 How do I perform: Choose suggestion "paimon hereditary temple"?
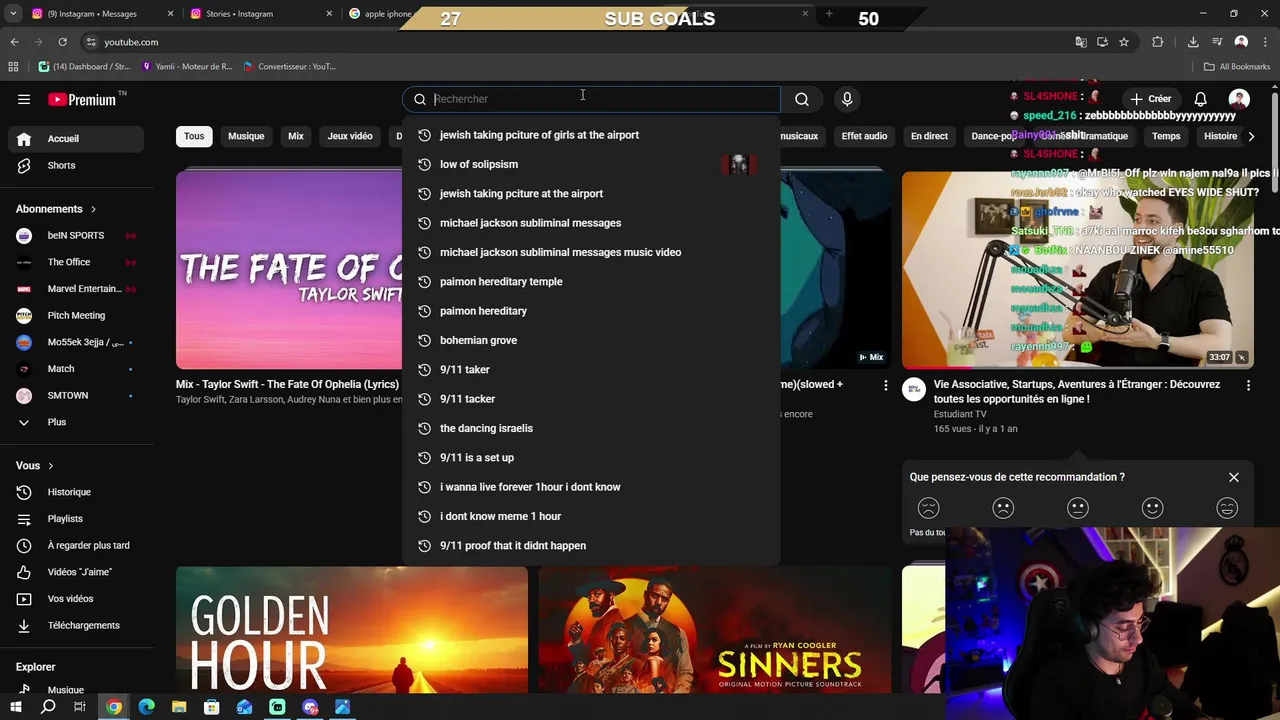590,282
